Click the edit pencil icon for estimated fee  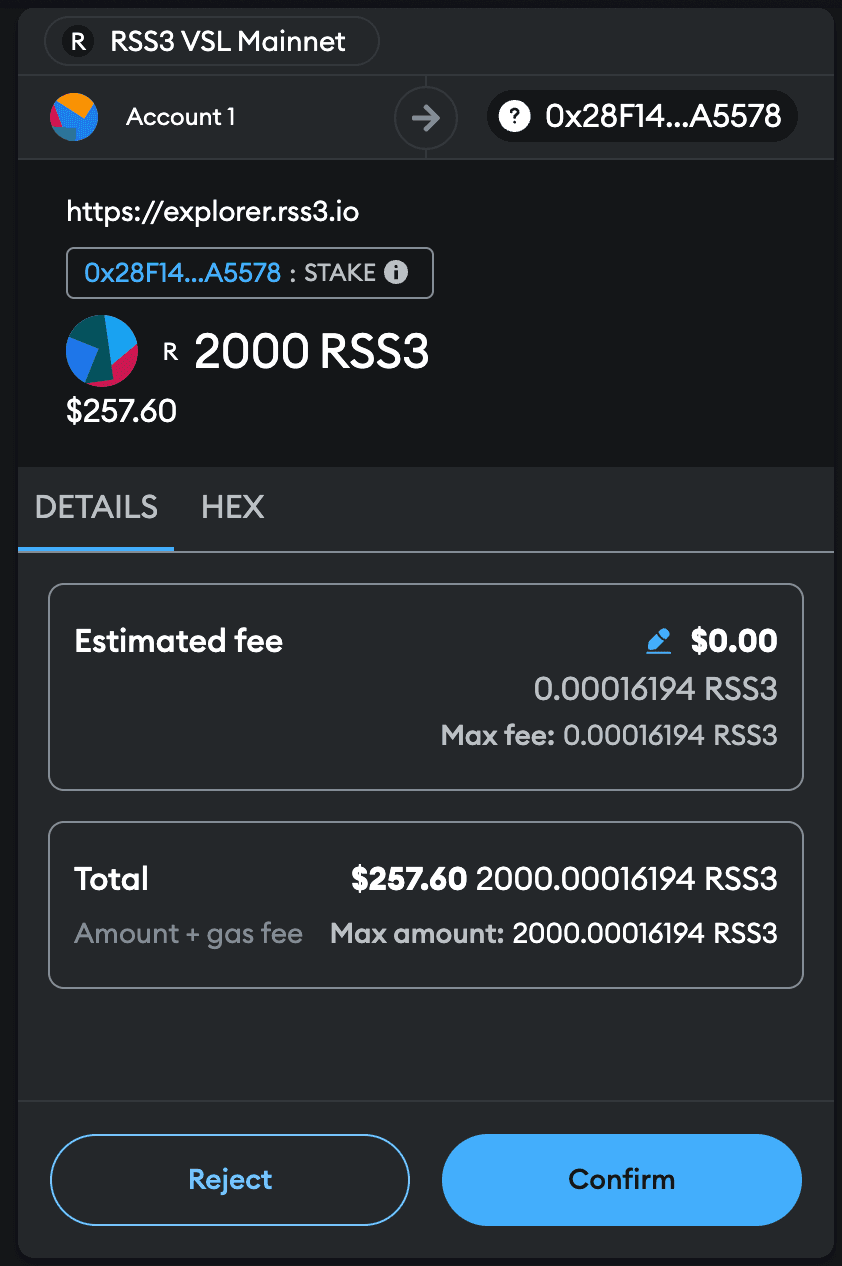click(659, 641)
